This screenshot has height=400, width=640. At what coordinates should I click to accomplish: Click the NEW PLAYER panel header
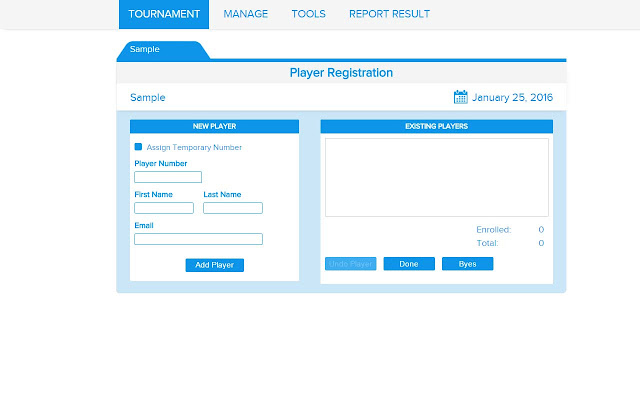(x=214, y=126)
